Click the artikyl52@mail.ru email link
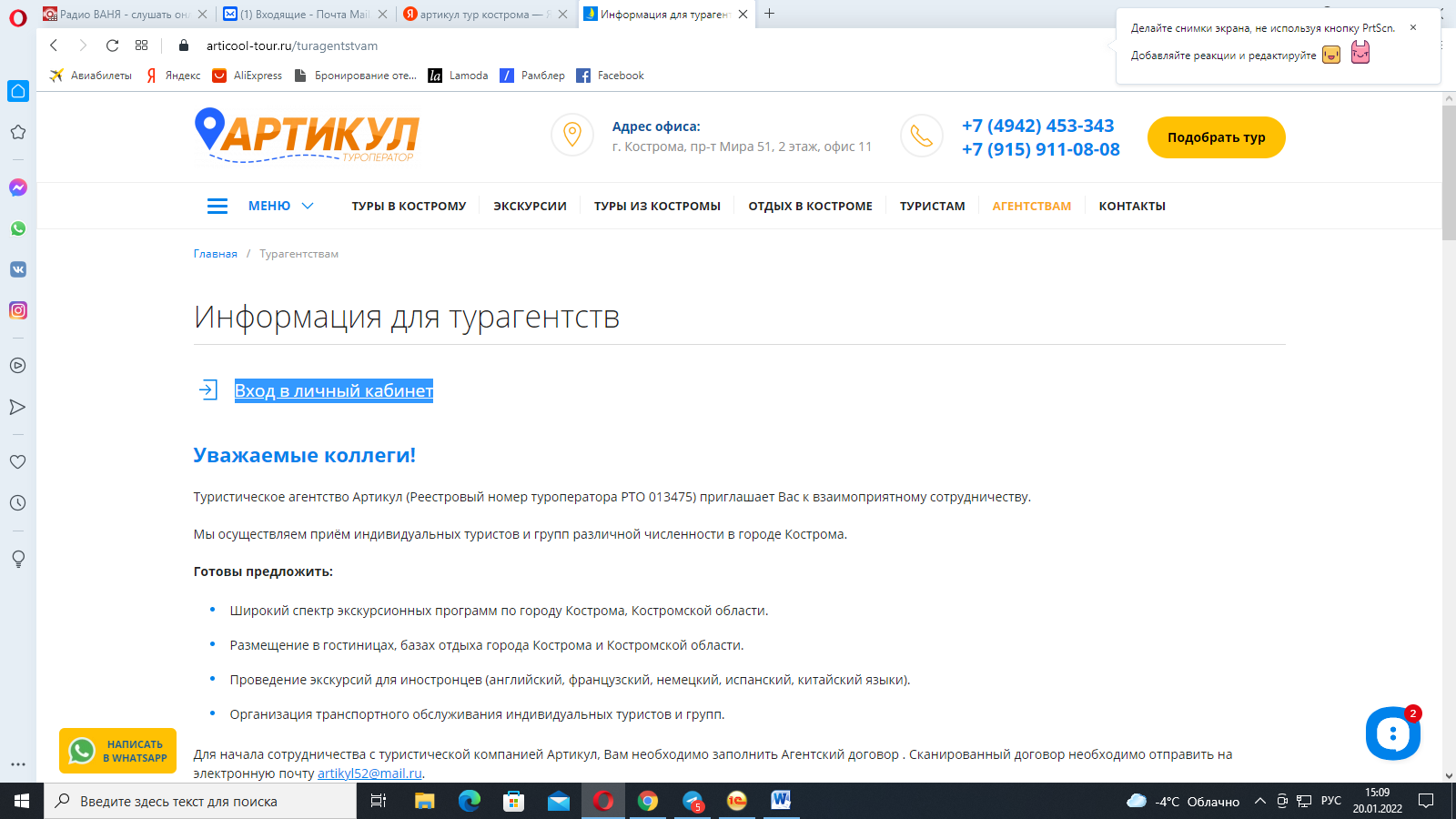The height and width of the screenshot is (819, 1456). pos(369,773)
